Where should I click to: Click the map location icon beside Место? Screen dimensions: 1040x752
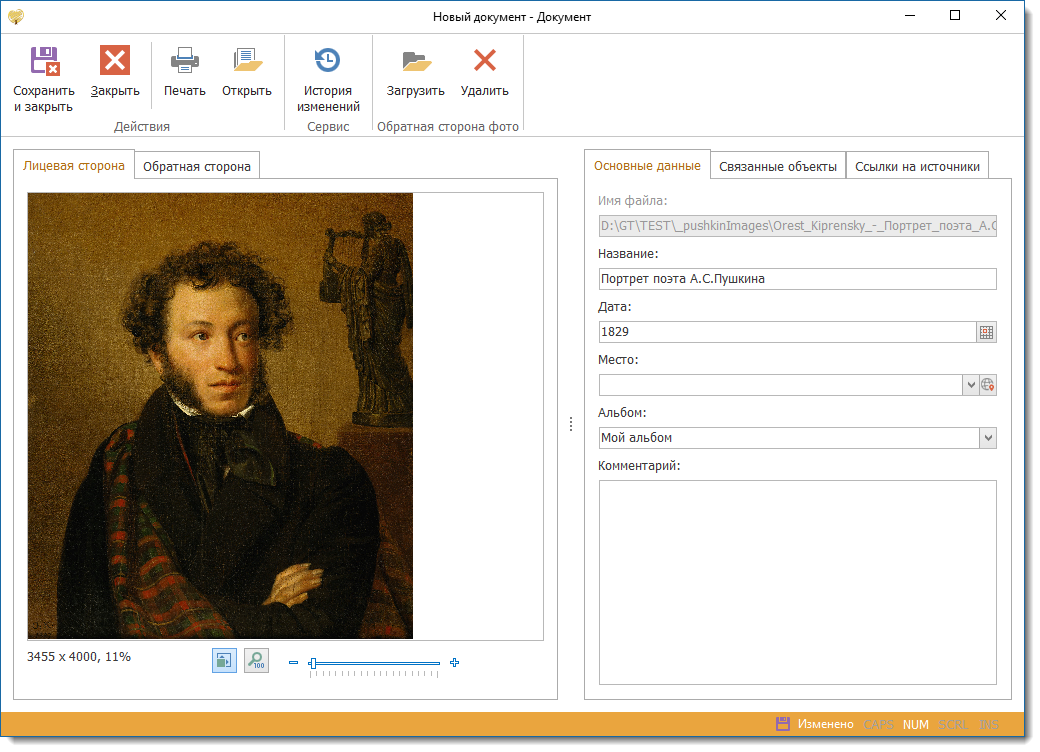coord(988,385)
